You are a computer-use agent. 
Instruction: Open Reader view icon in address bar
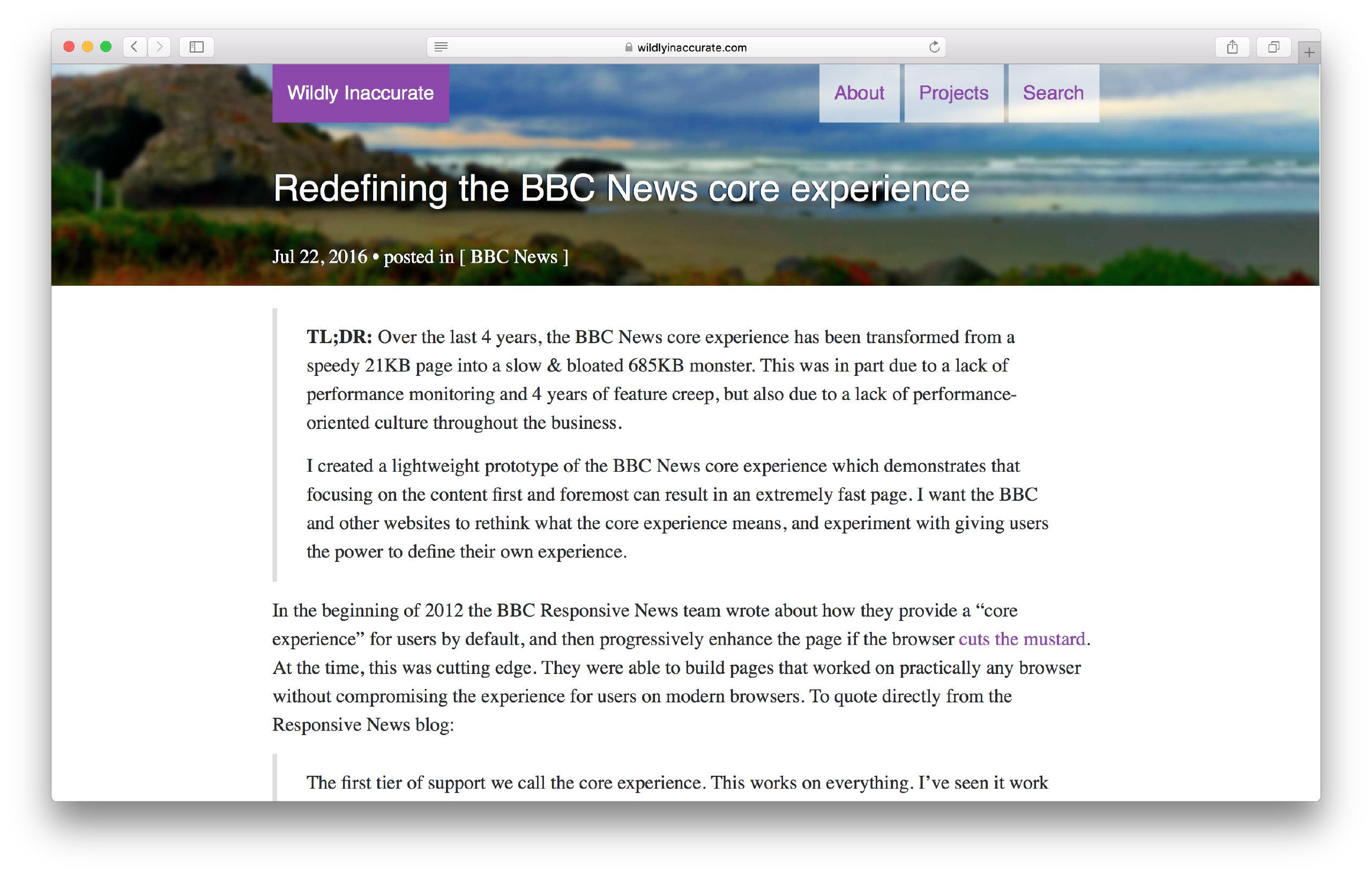pos(441,47)
